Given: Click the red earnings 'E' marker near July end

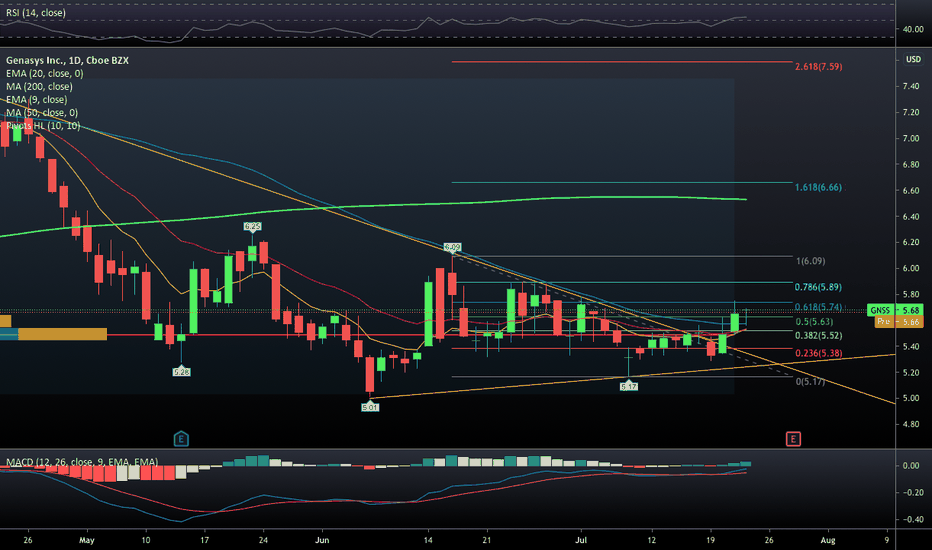Looking at the screenshot, I should (x=793, y=439).
